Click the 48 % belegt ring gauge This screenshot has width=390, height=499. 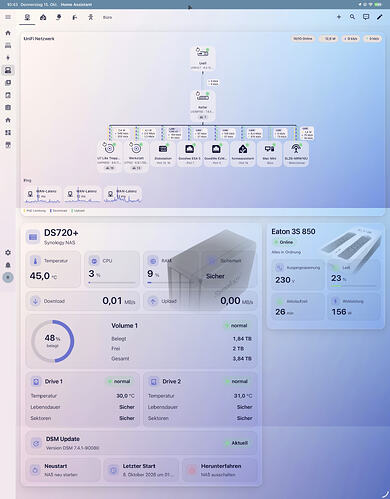(x=52, y=341)
